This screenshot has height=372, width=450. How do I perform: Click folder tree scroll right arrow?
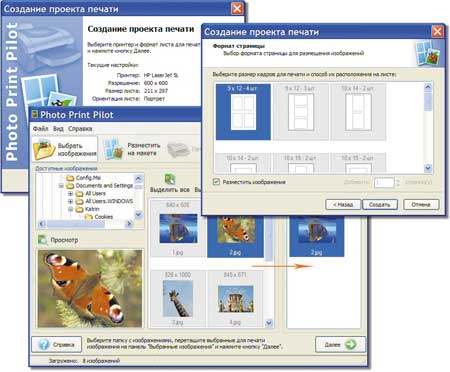coord(129,224)
